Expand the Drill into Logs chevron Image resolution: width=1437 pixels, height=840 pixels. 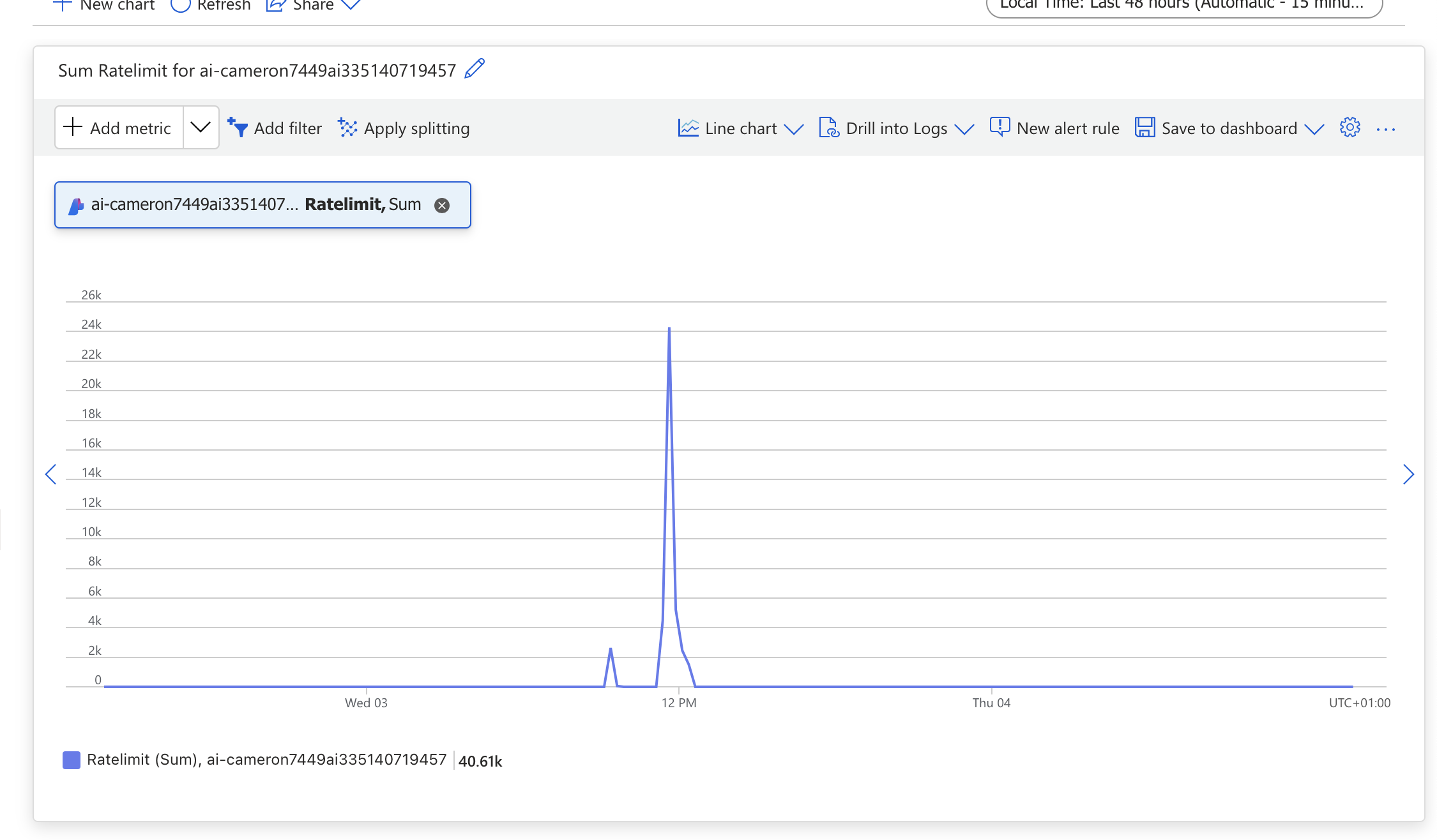coord(964,129)
